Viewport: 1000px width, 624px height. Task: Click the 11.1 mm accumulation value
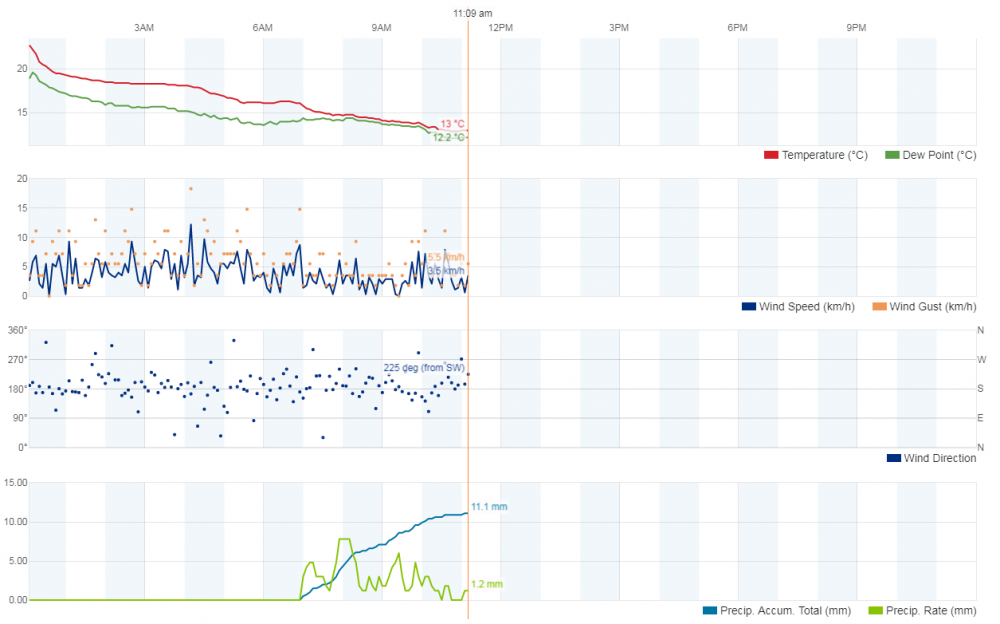(485, 508)
